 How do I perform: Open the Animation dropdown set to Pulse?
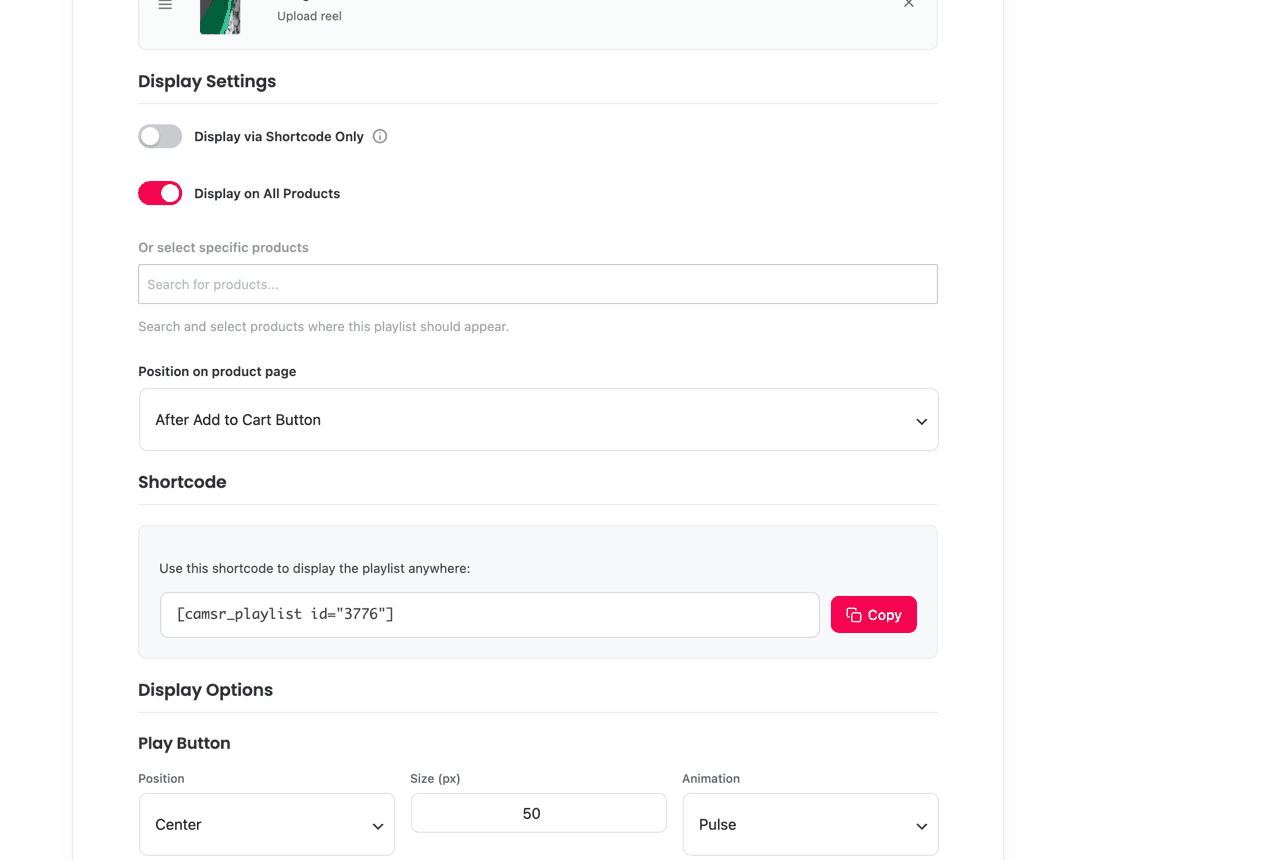(811, 825)
